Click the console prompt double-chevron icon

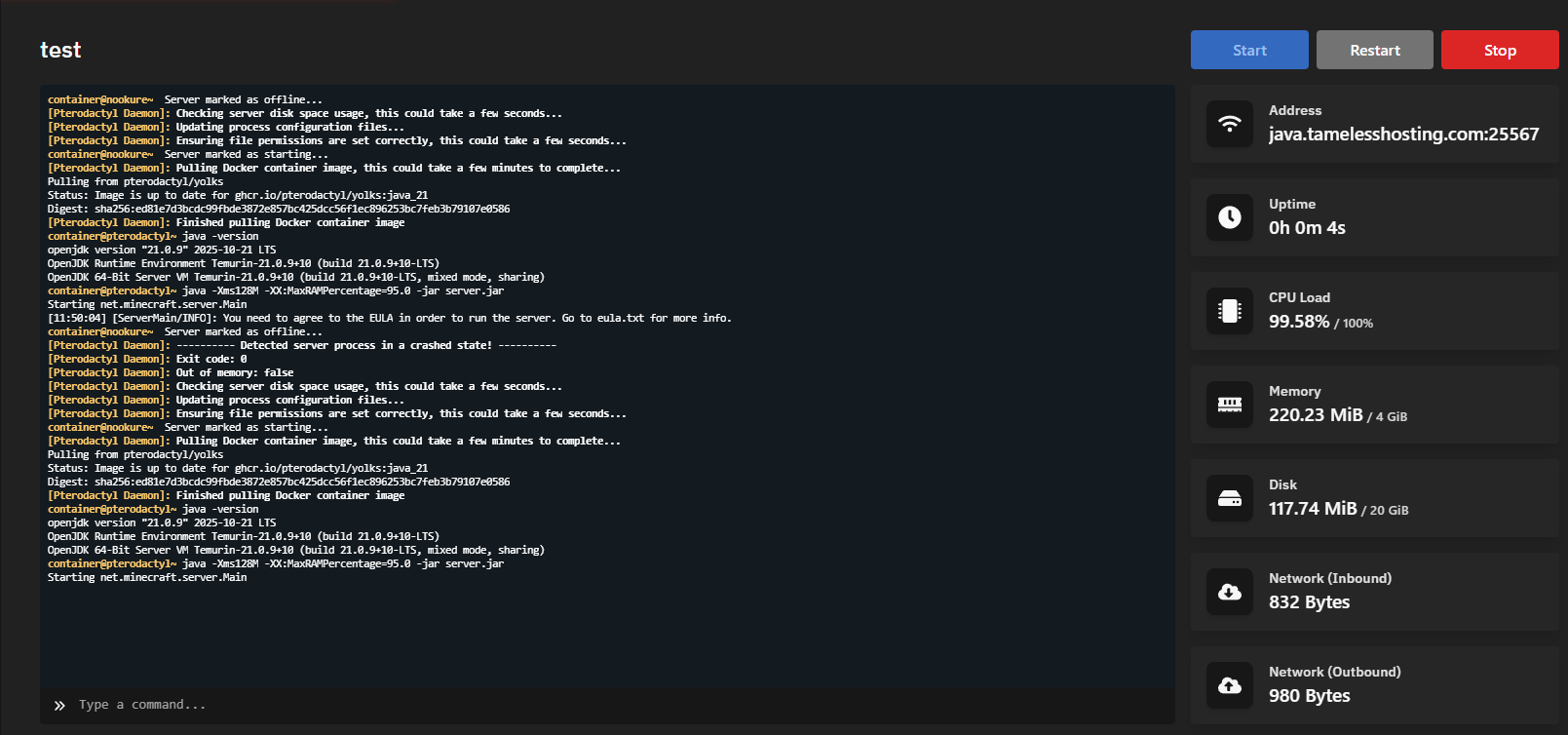click(59, 705)
